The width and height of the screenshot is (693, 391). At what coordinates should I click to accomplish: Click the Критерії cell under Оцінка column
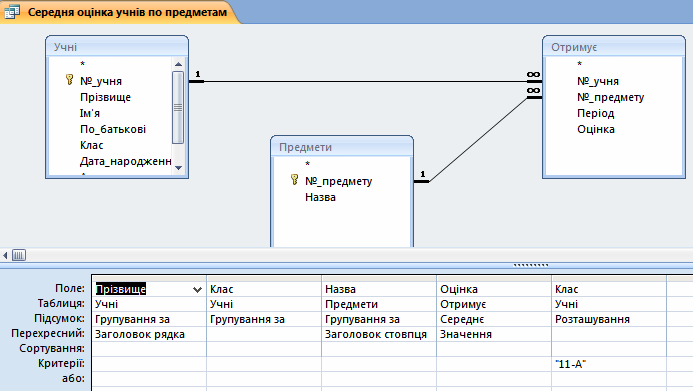click(494, 364)
